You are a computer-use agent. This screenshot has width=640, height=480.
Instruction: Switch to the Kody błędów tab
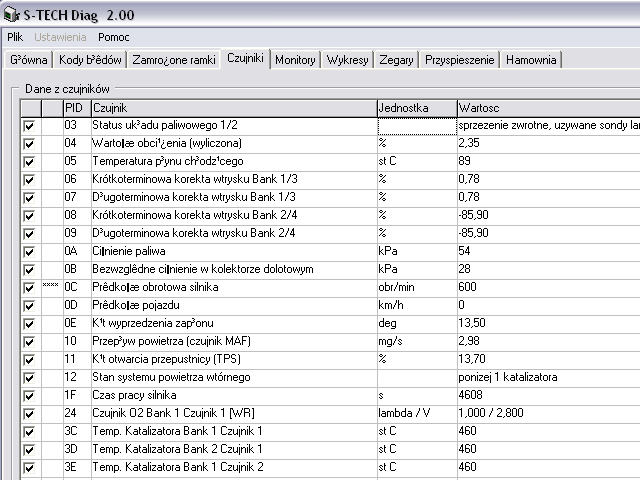[x=91, y=60]
